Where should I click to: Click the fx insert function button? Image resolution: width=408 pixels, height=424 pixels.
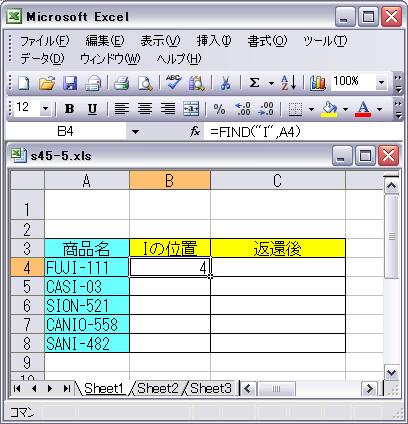tap(195, 132)
